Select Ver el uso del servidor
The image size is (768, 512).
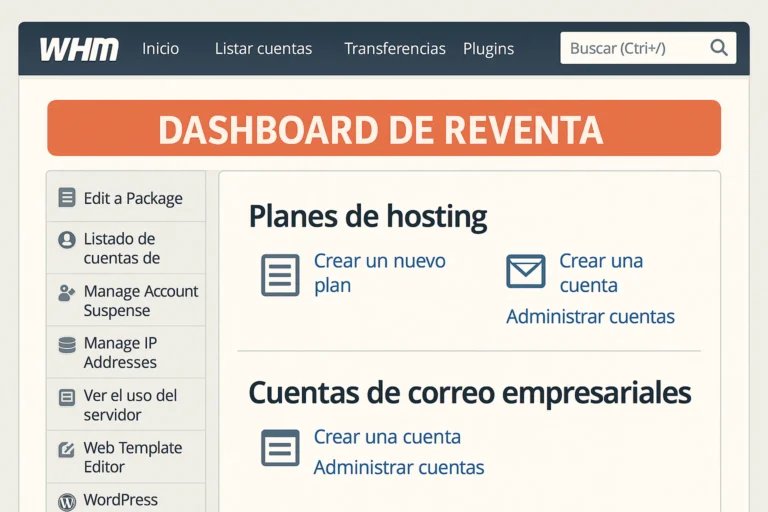tap(126, 405)
